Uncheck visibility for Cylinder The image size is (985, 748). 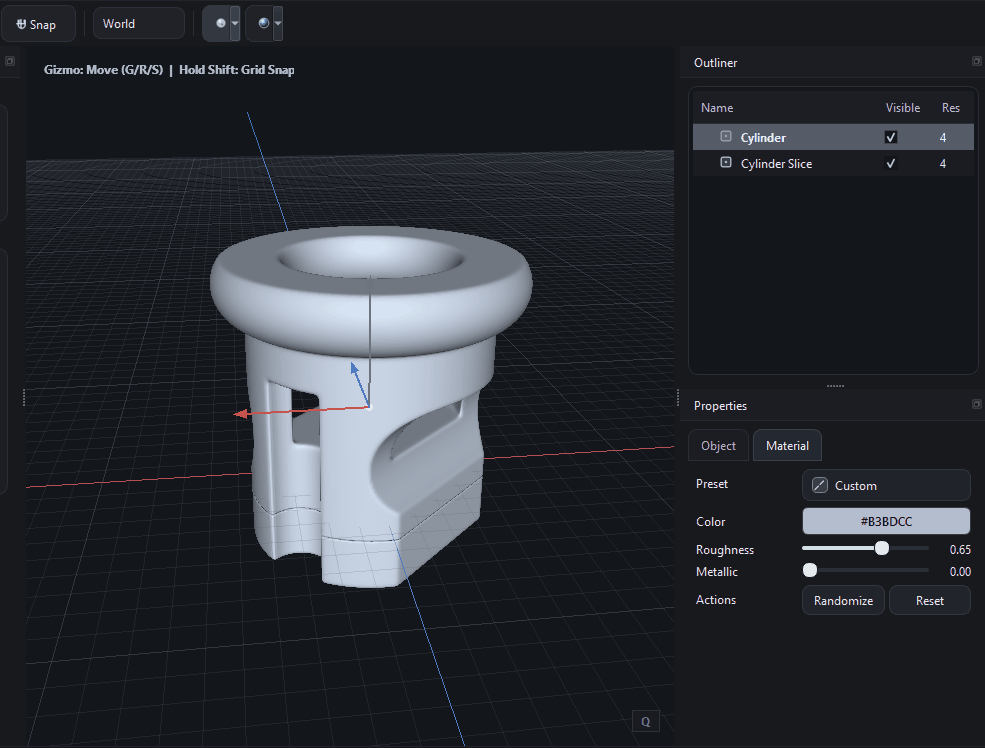coord(891,137)
